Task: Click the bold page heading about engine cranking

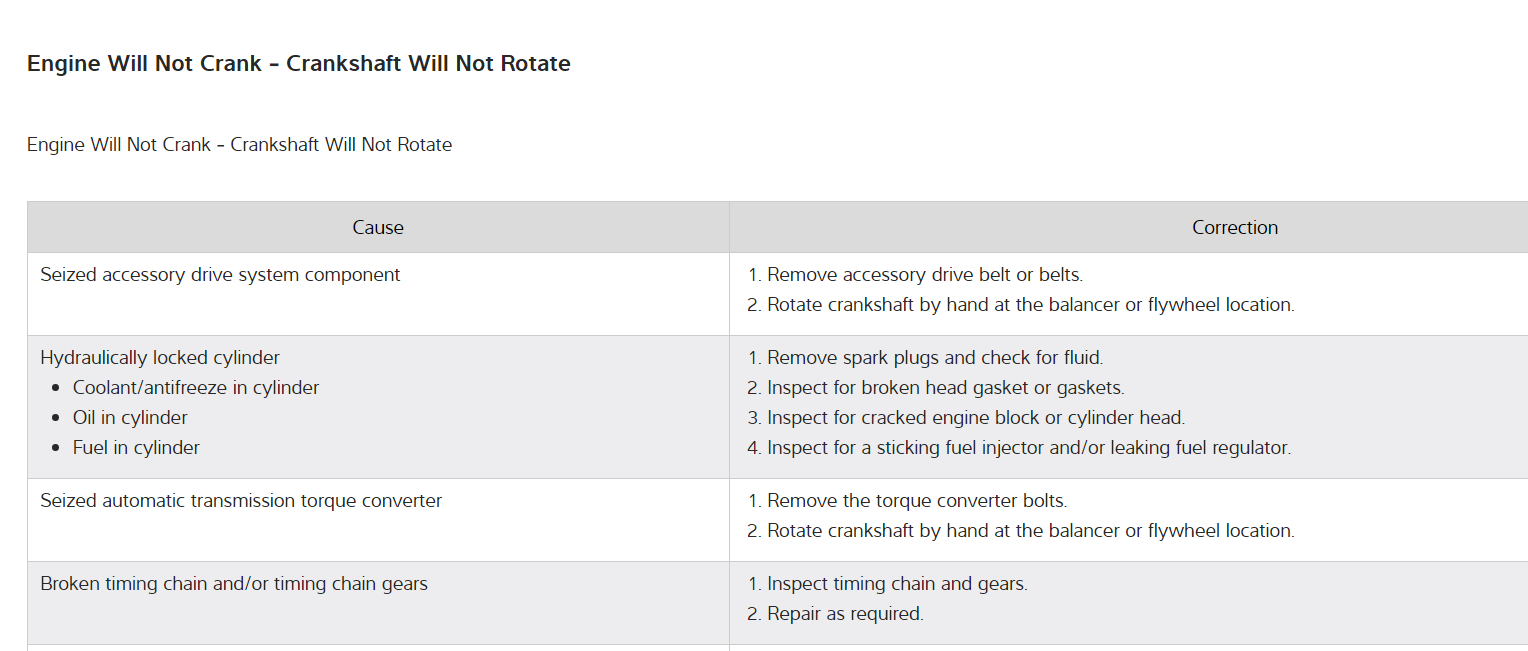Action: [x=298, y=64]
